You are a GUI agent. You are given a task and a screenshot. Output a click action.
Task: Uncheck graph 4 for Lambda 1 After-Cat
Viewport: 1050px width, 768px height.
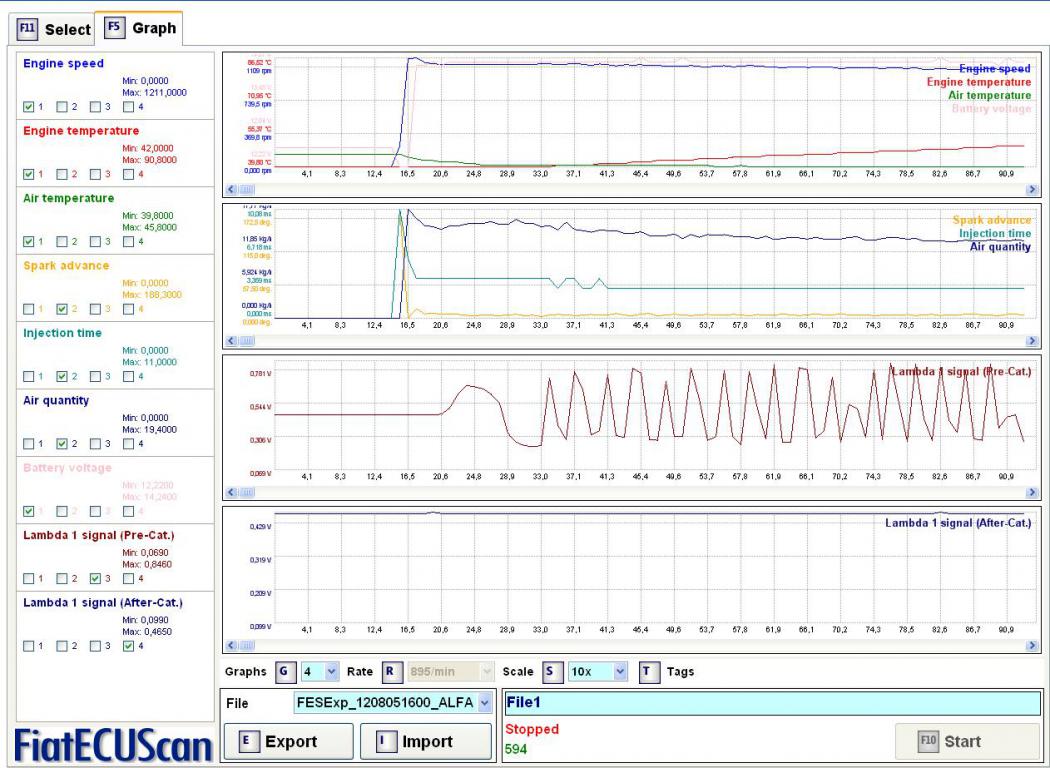pyautogui.click(x=128, y=646)
